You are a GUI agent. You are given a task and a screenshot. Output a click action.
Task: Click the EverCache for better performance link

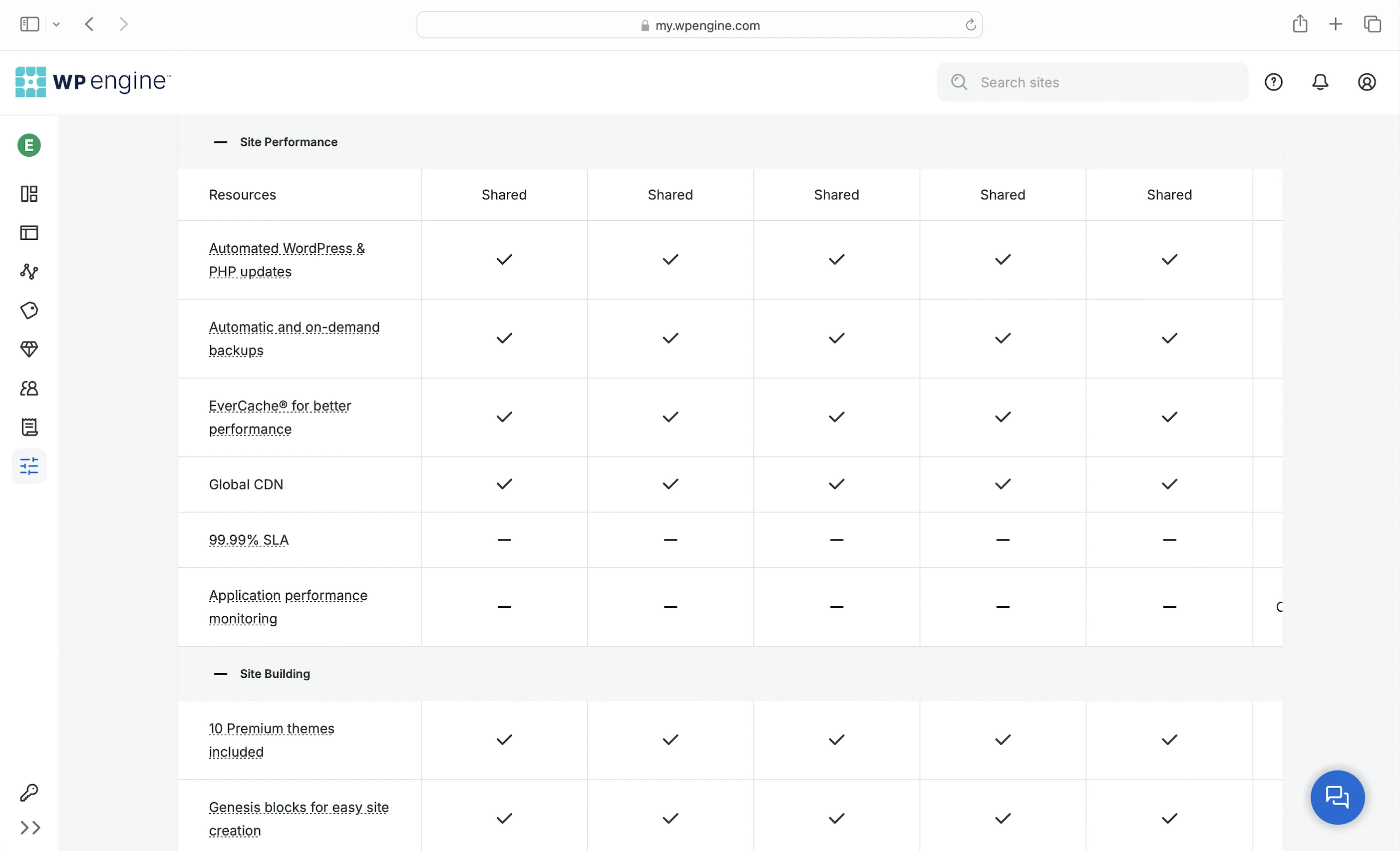[280, 417]
